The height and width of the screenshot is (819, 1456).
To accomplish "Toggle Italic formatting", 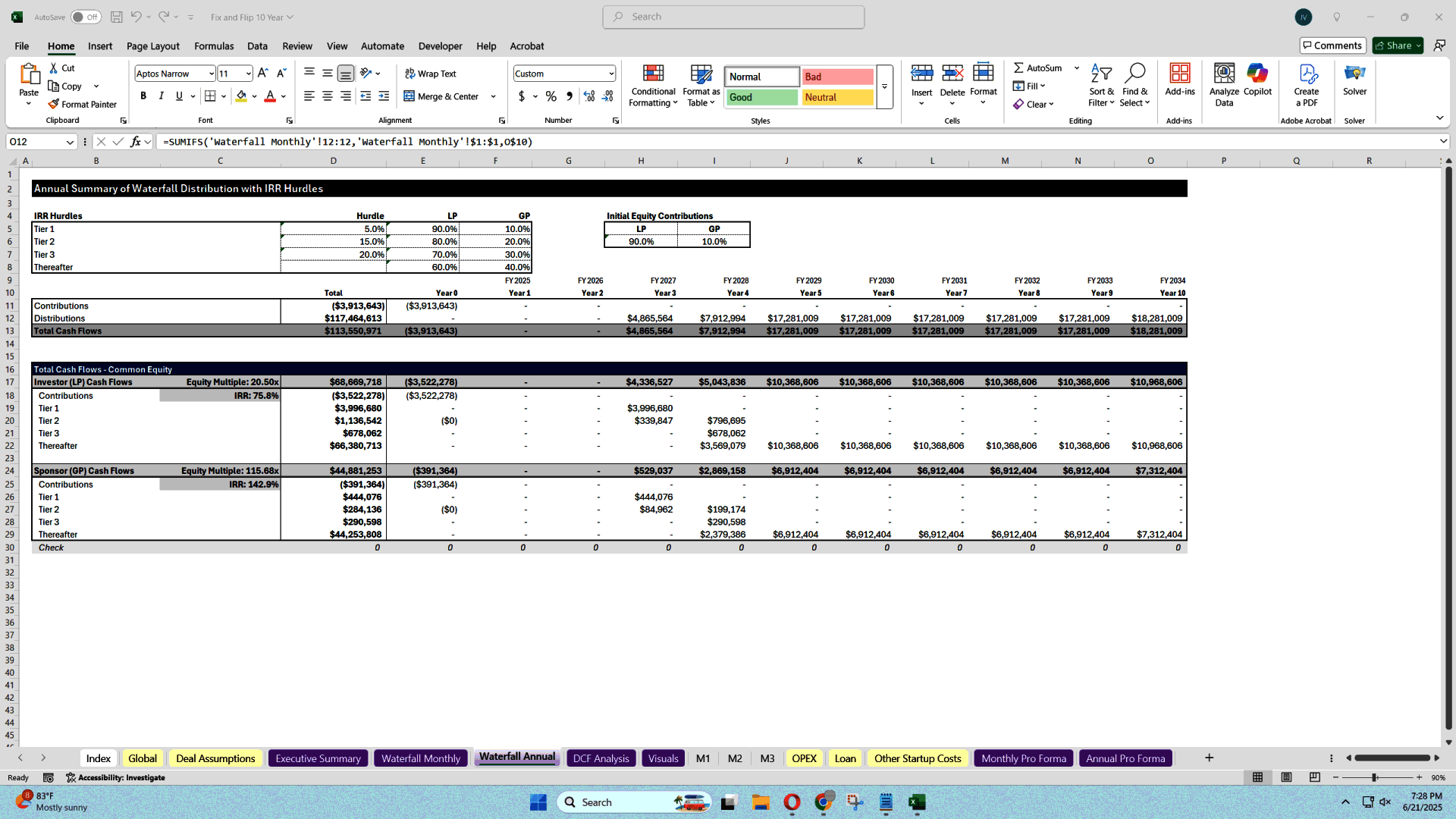I will point(161,96).
